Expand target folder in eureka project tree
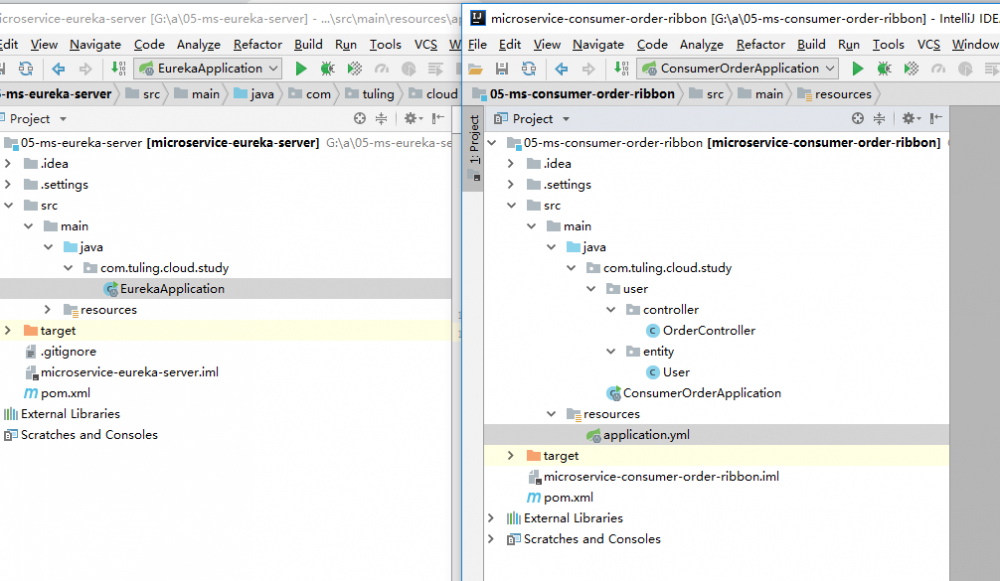Screen dimensions: 1000x581 8,330
